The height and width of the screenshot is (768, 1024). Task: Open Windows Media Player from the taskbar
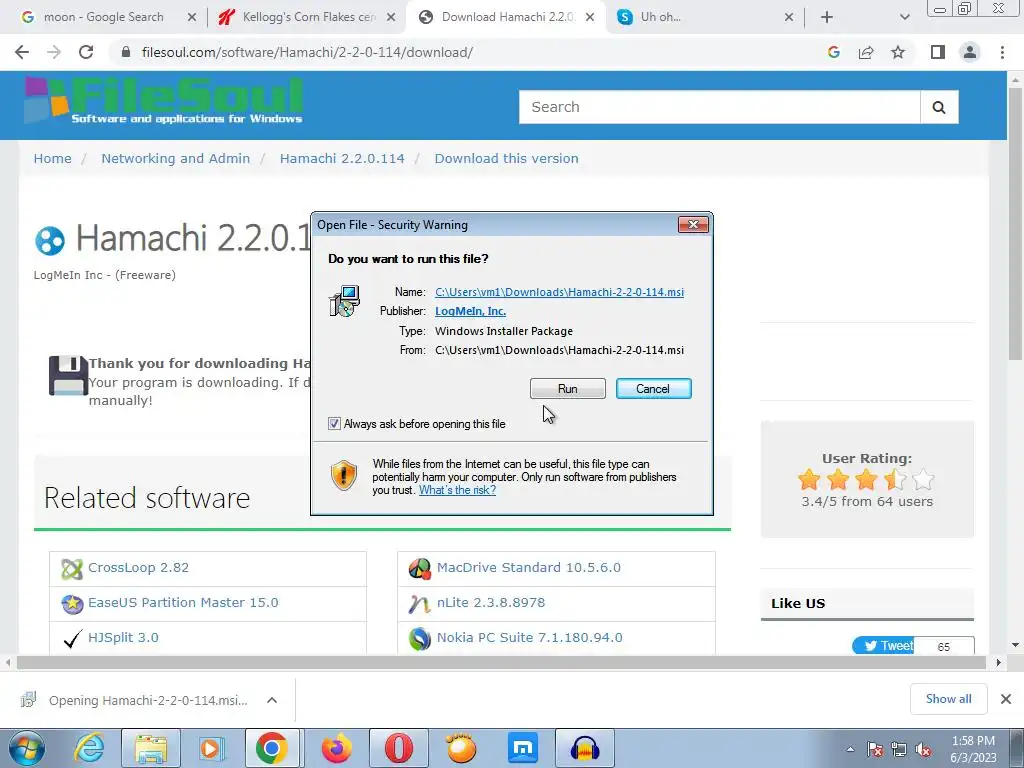[212, 748]
